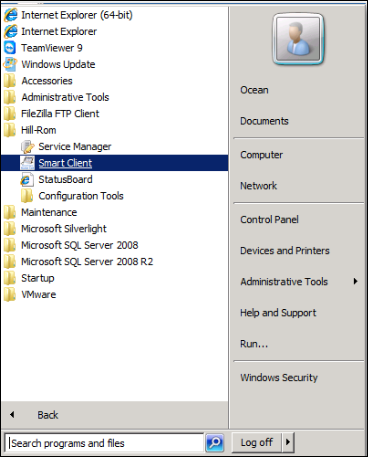
Task: Click the Smart Client program icon
Action: tap(27, 163)
